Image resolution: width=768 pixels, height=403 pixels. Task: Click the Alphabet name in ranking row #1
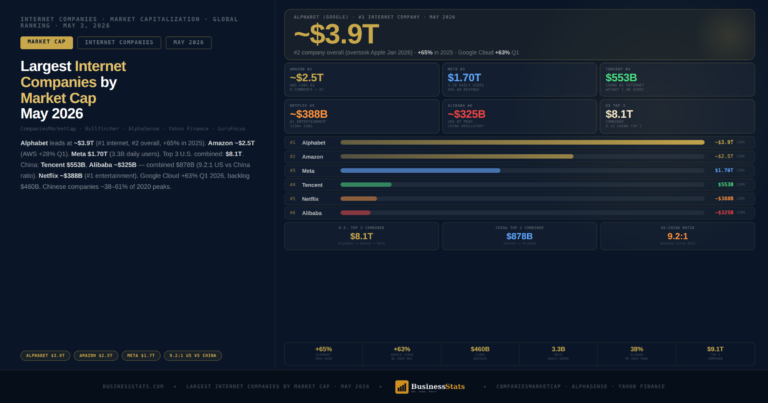pyautogui.click(x=313, y=143)
